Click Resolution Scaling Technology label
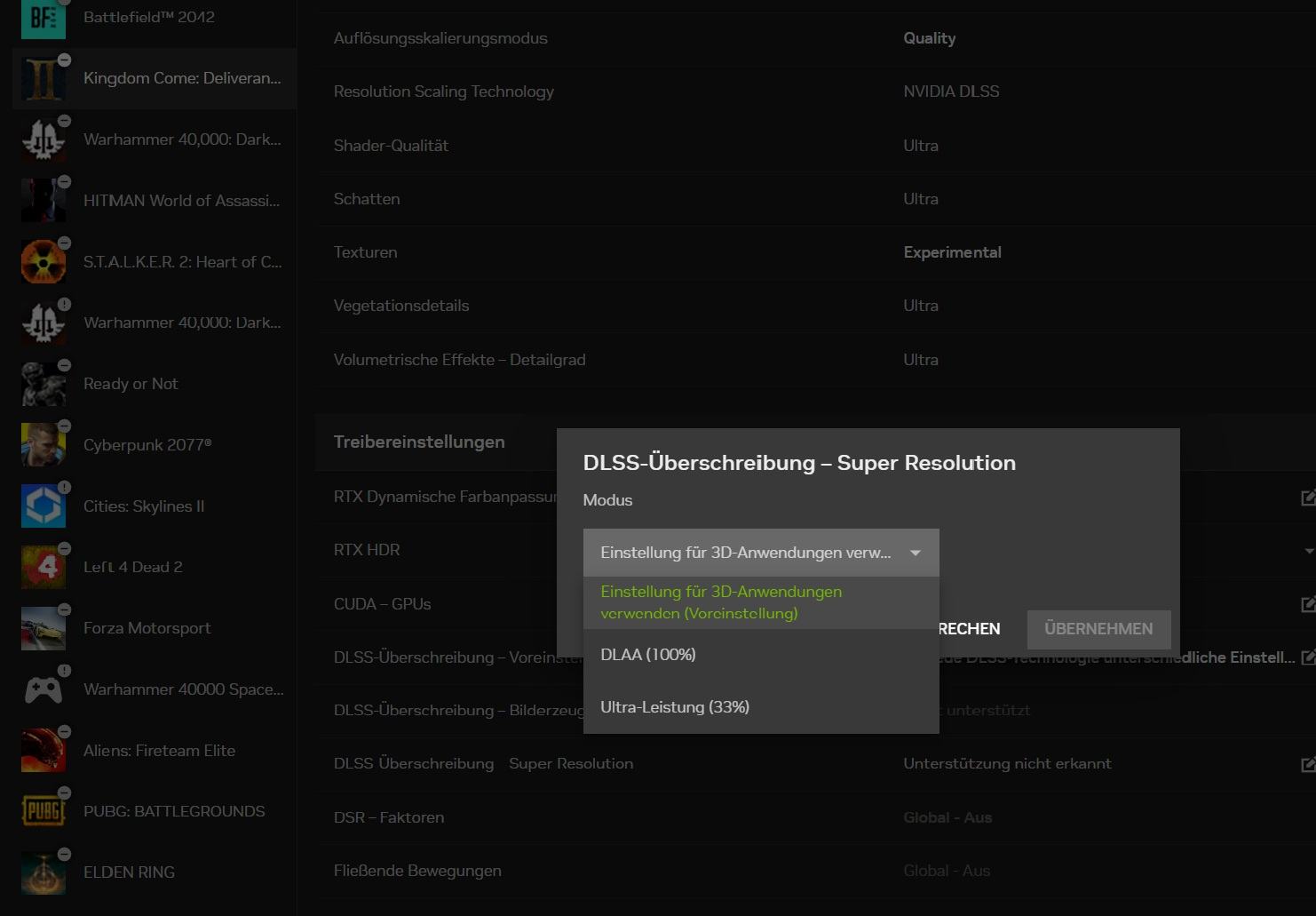1316x916 pixels. [x=443, y=92]
